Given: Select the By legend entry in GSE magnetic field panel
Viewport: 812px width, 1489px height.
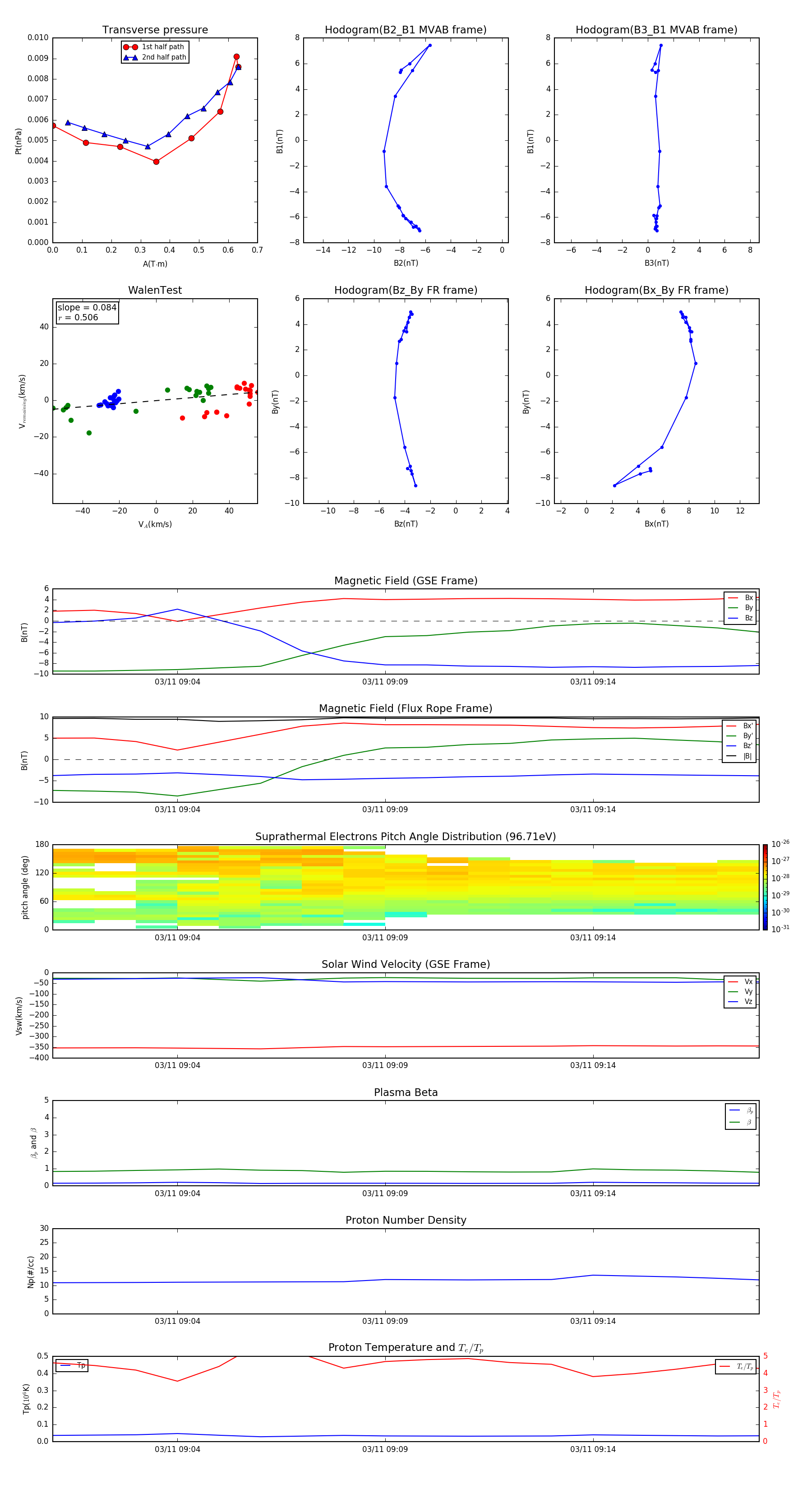Looking at the screenshot, I should (x=740, y=607).
